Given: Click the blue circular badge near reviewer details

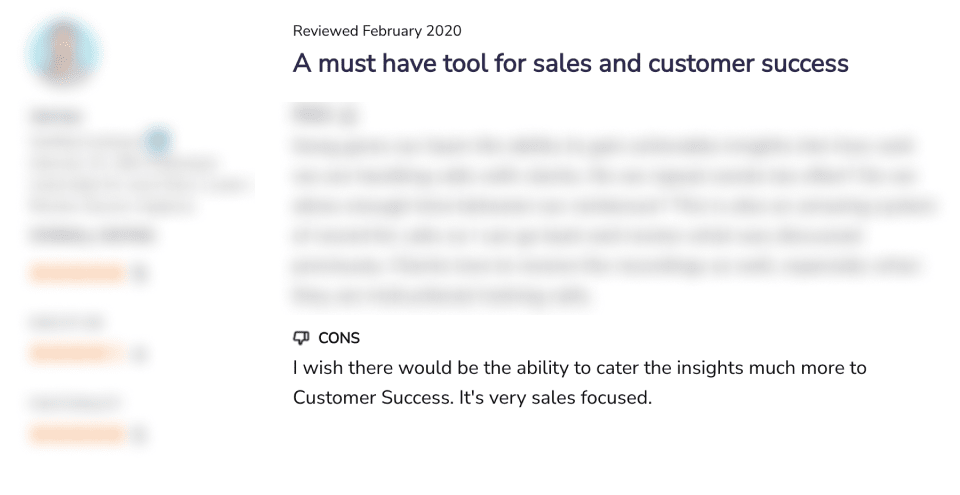Looking at the screenshot, I should pyautogui.click(x=158, y=141).
